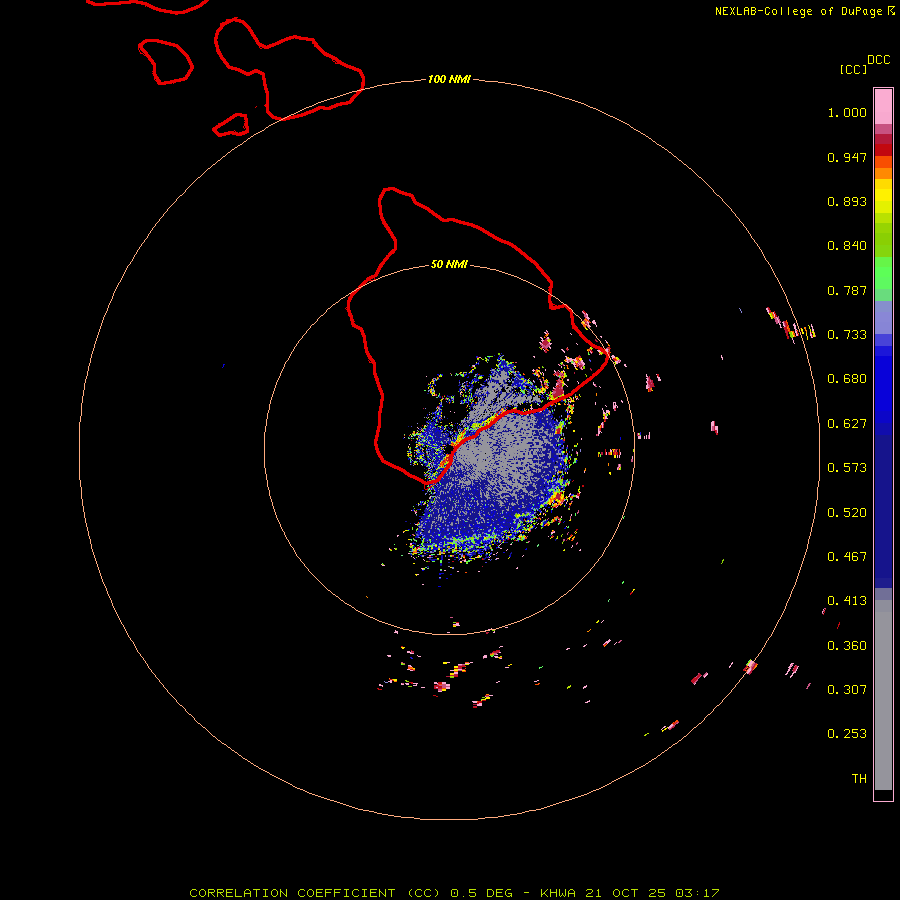Select the 0.733 legend value
Viewport: 900px width, 900px height.
847,335
